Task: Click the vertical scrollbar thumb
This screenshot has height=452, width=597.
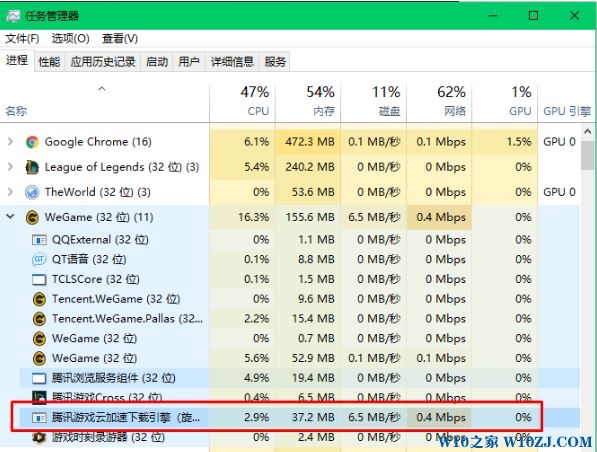Action: tap(587, 156)
